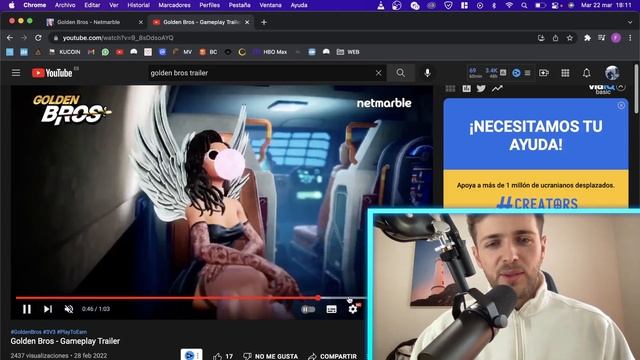Image resolution: width=640 pixels, height=360 pixels.
Task: Open YouTube apps grid icon
Action: pyautogui.click(x=565, y=73)
